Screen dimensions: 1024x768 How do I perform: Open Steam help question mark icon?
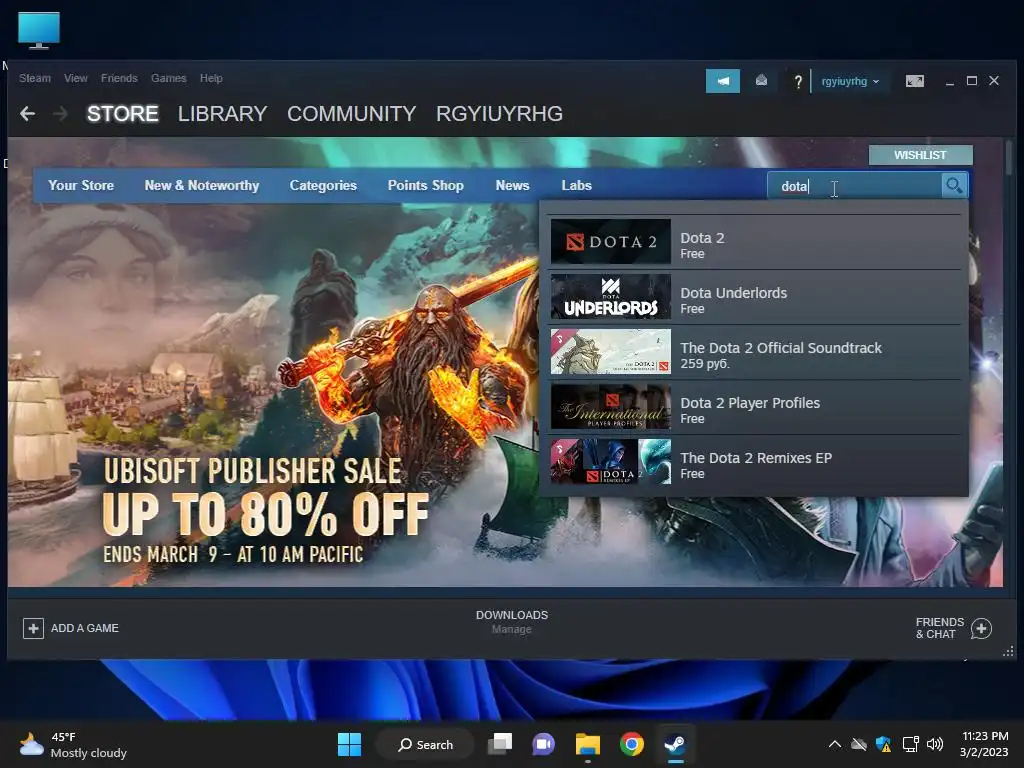point(797,82)
